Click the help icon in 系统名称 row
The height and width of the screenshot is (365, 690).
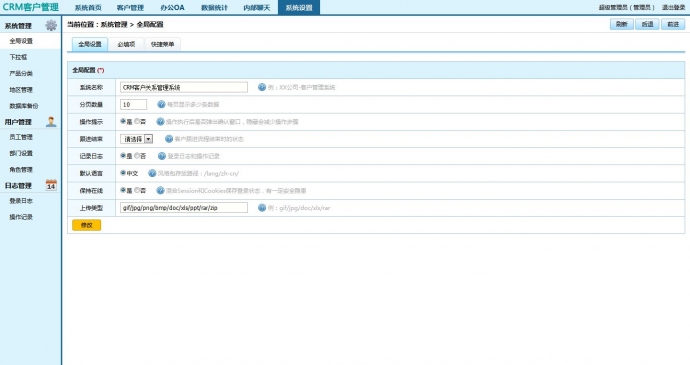pos(262,87)
